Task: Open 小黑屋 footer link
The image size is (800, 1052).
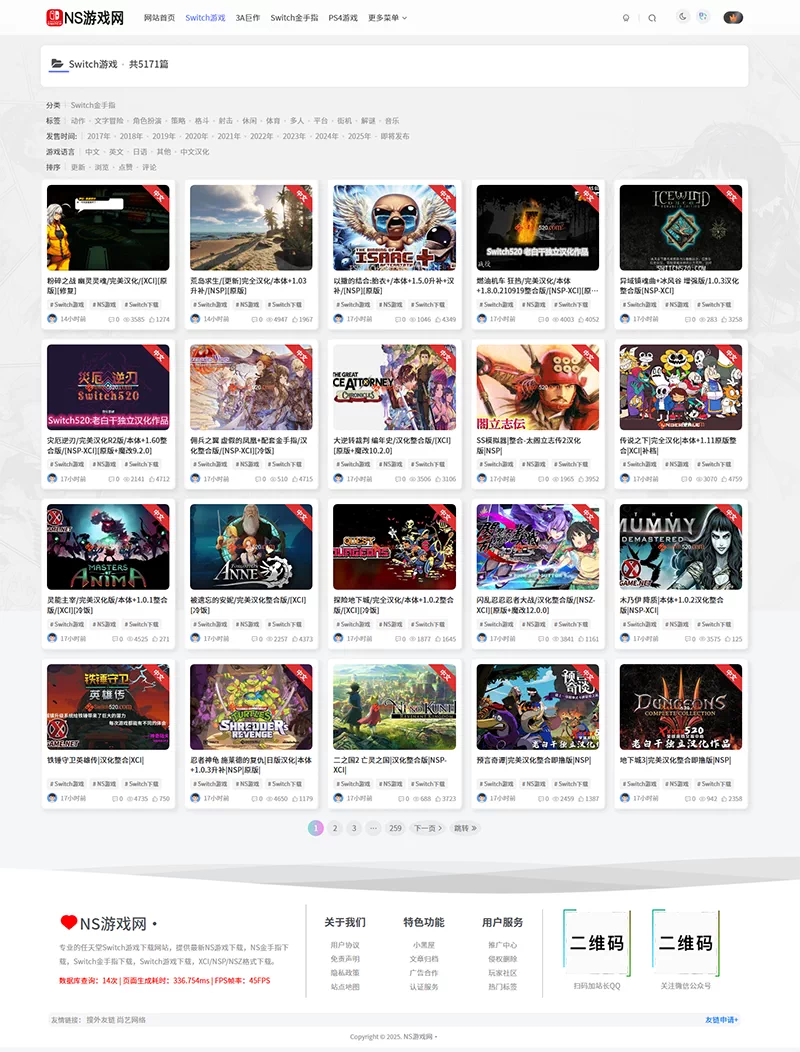Action: pos(423,945)
